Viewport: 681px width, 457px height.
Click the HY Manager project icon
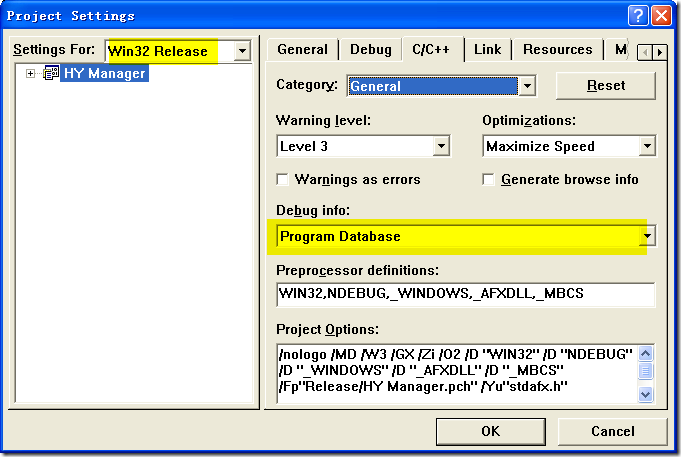click(x=51, y=73)
